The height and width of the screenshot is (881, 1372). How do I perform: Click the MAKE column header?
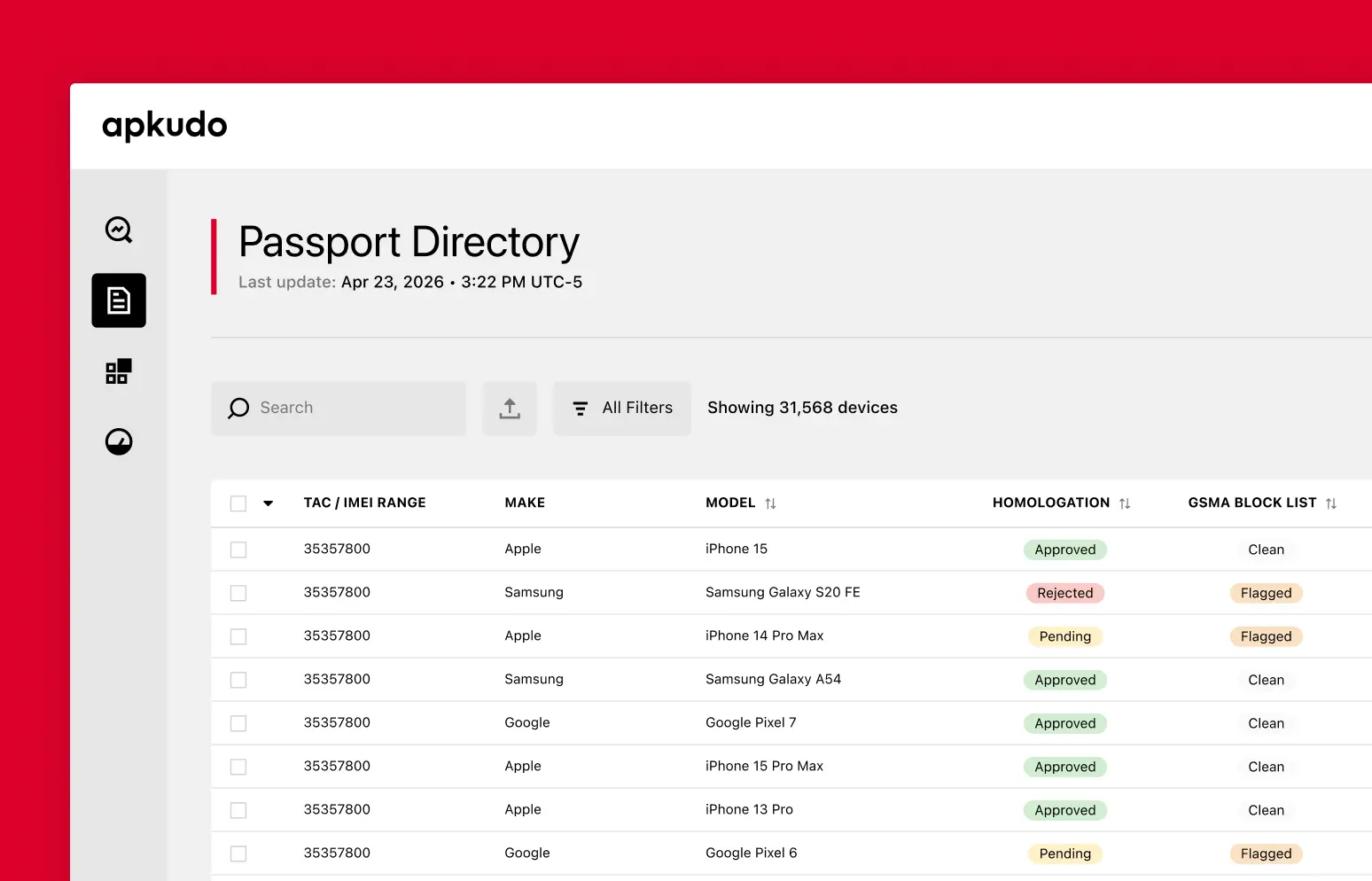pyautogui.click(x=525, y=503)
